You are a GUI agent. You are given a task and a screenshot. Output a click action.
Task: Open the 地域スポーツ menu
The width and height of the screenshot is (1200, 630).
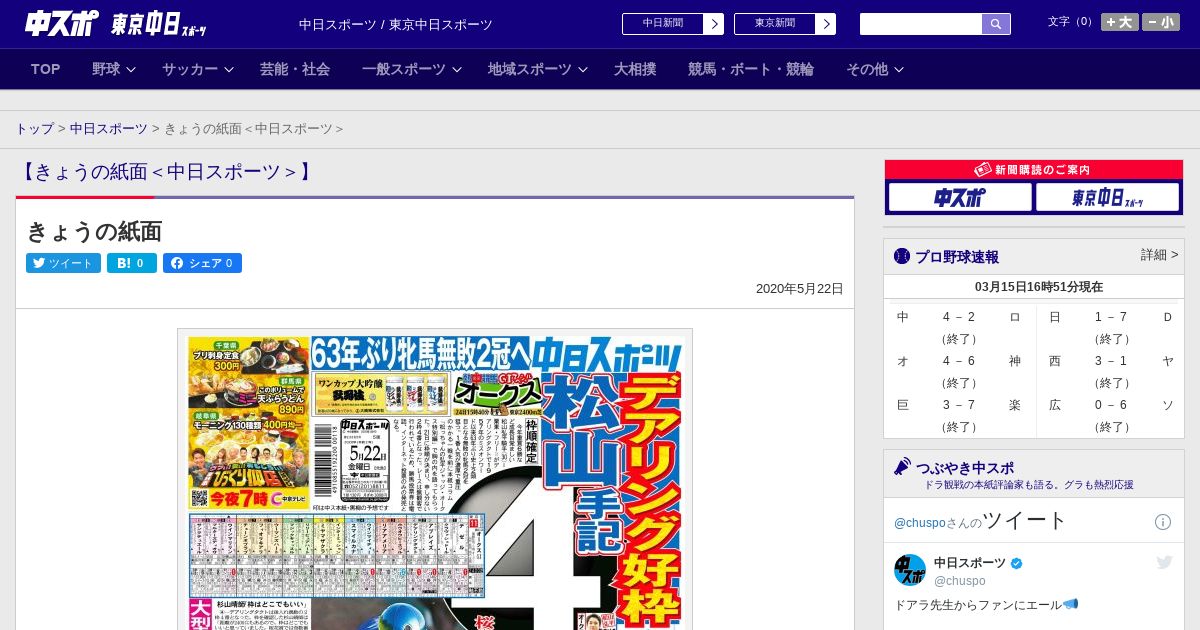(530, 69)
